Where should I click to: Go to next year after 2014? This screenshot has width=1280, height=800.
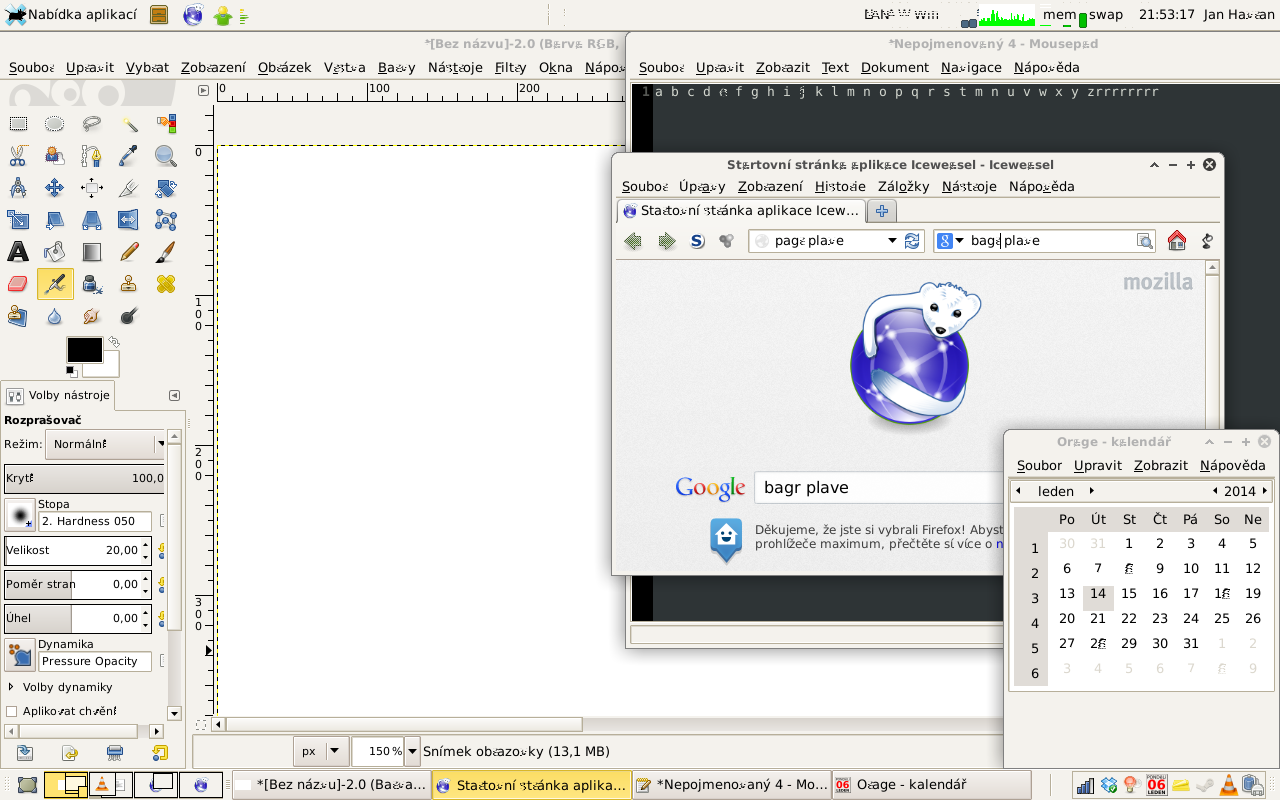click(1265, 491)
